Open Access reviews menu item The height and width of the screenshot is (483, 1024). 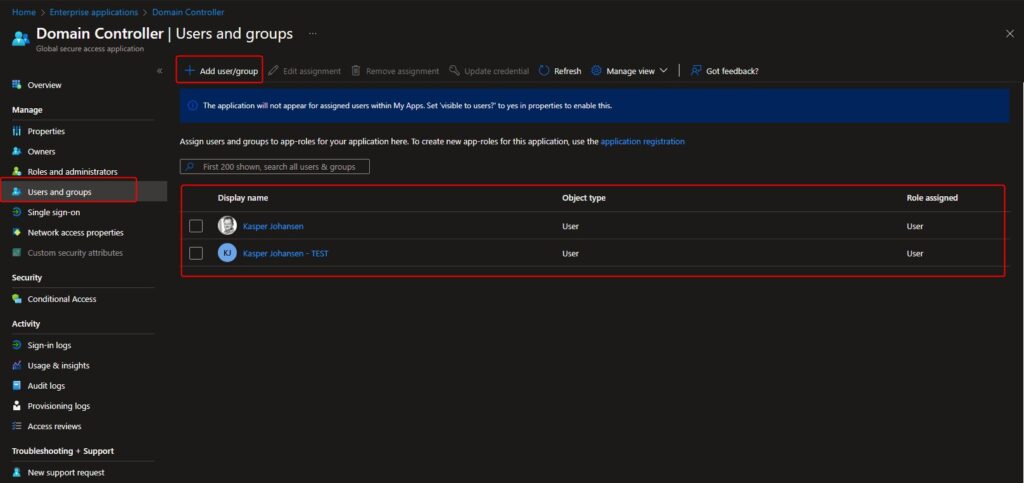coord(54,426)
